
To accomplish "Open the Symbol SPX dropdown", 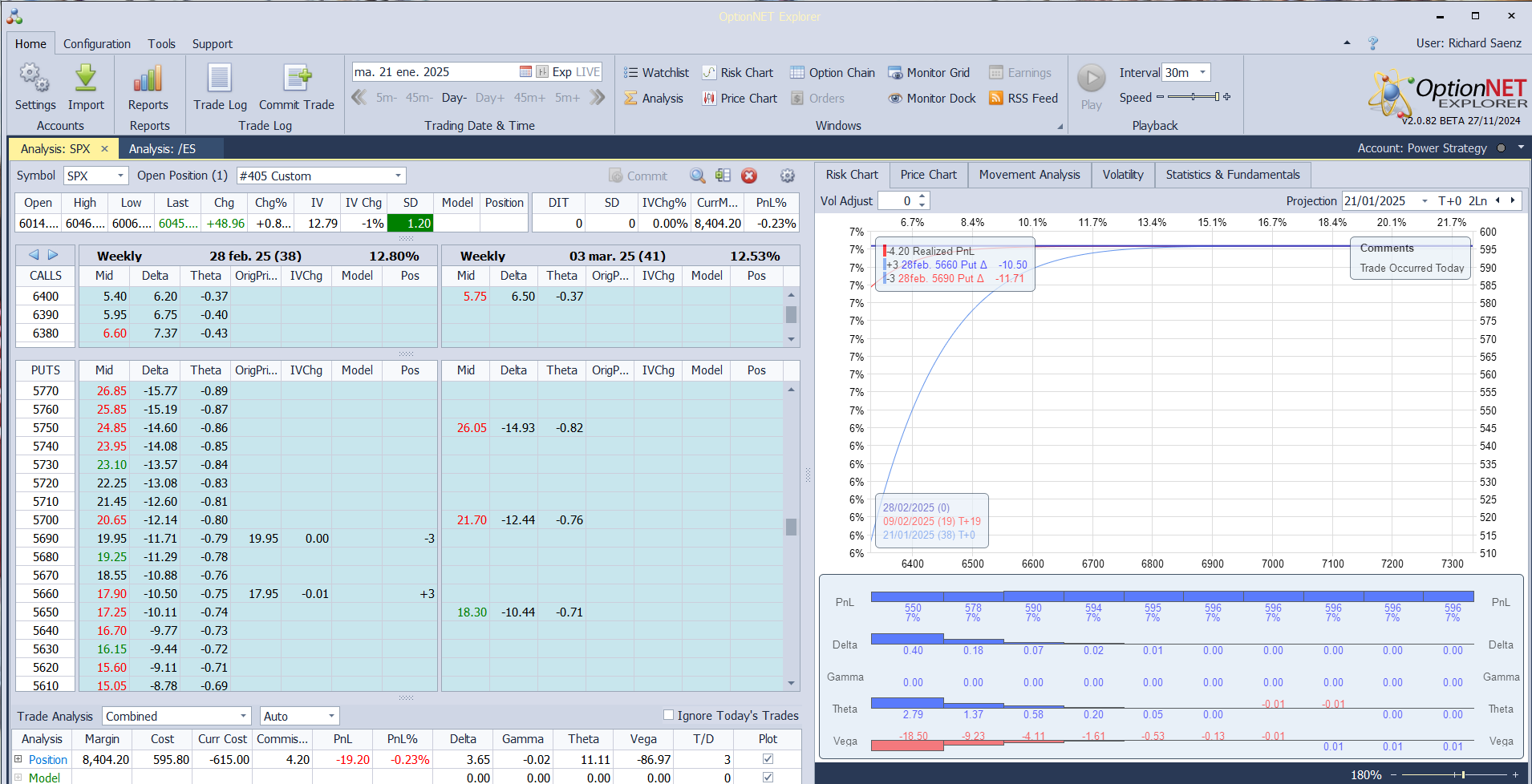I will [x=120, y=176].
